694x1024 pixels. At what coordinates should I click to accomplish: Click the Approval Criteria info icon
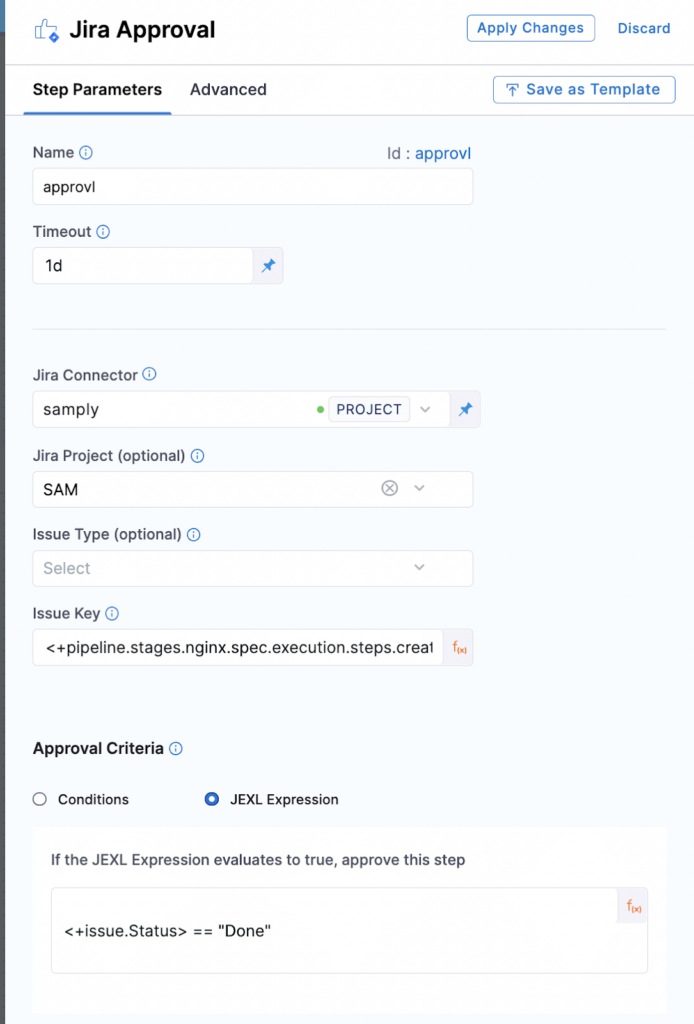(x=176, y=749)
